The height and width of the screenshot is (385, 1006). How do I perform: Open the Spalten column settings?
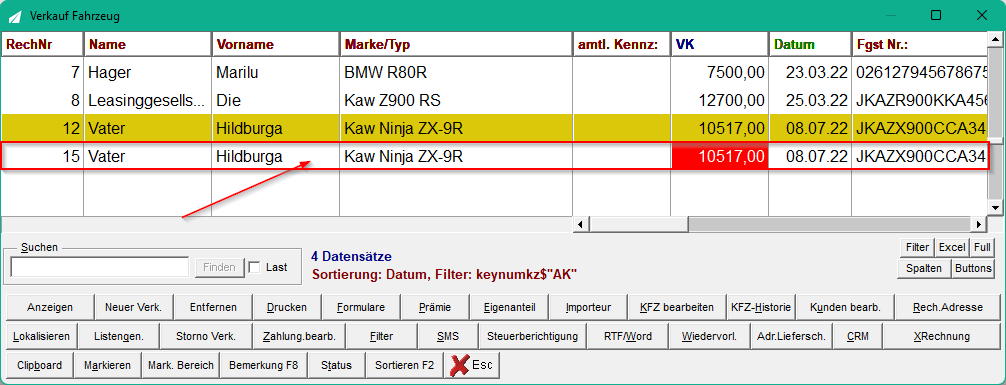coord(924,268)
